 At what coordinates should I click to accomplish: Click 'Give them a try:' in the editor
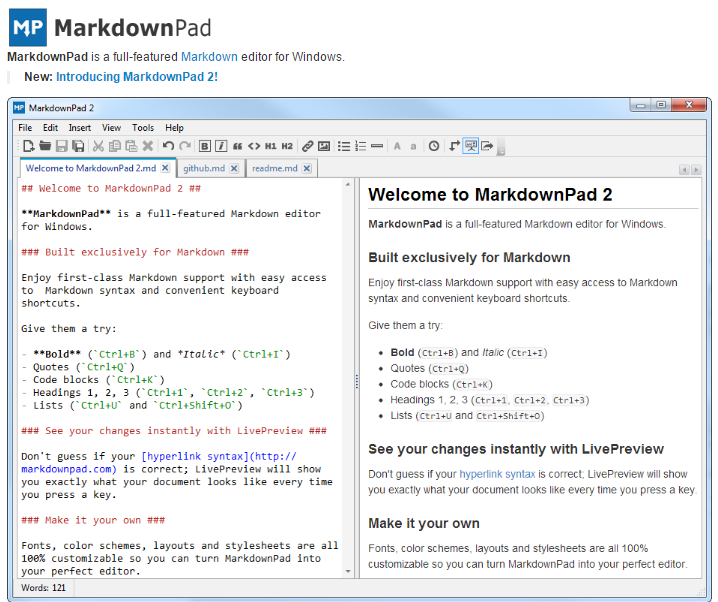(x=69, y=329)
